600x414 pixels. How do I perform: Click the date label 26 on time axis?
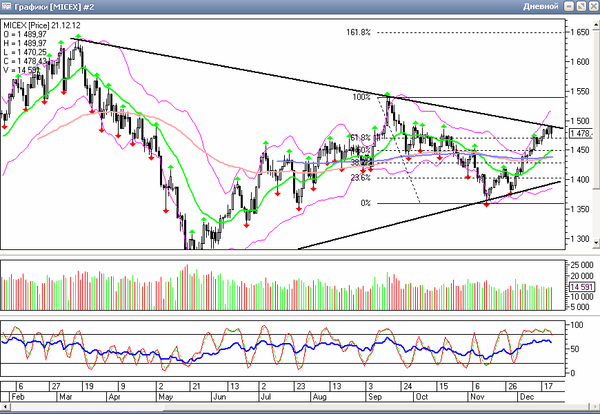click(512, 386)
